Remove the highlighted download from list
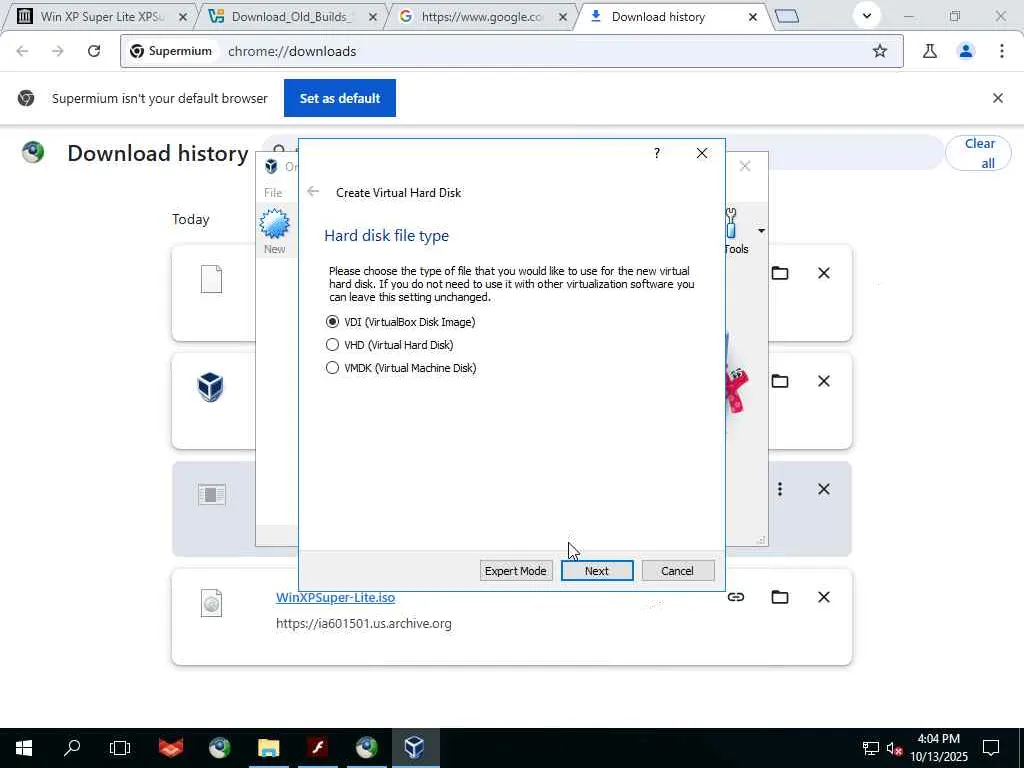1024x768 pixels. point(824,489)
